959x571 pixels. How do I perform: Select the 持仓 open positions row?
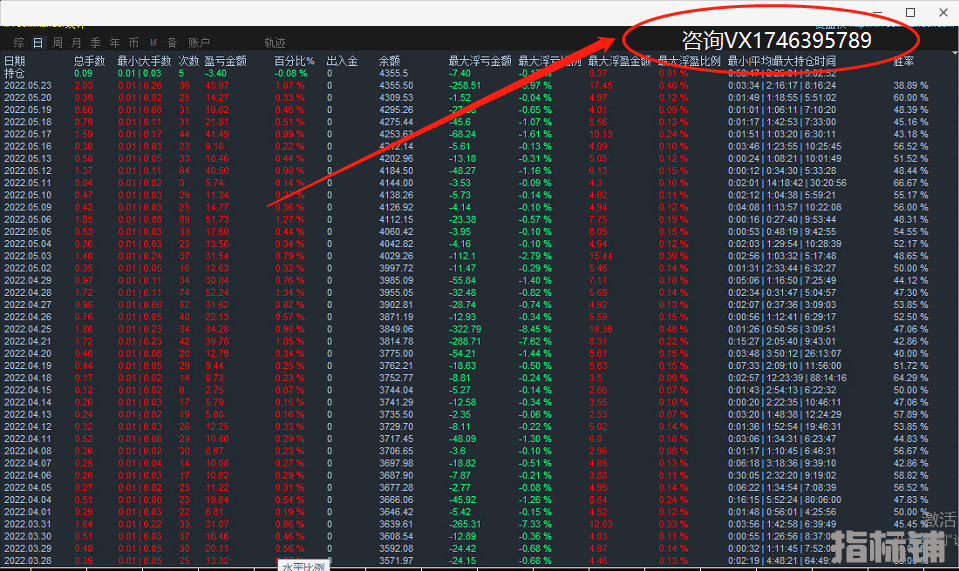click(x=15, y=73)
